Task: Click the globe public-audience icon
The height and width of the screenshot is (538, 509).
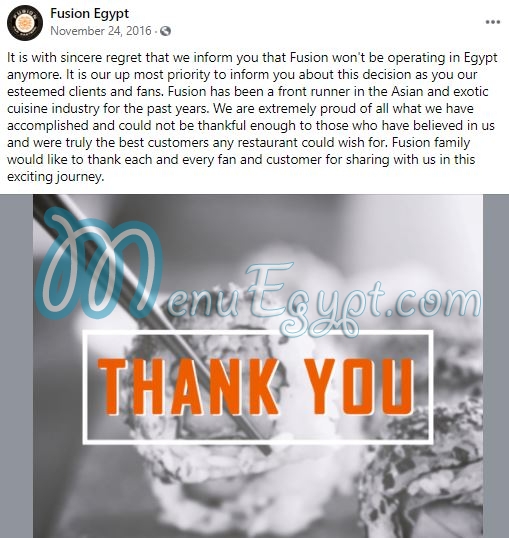Action: 165,31
